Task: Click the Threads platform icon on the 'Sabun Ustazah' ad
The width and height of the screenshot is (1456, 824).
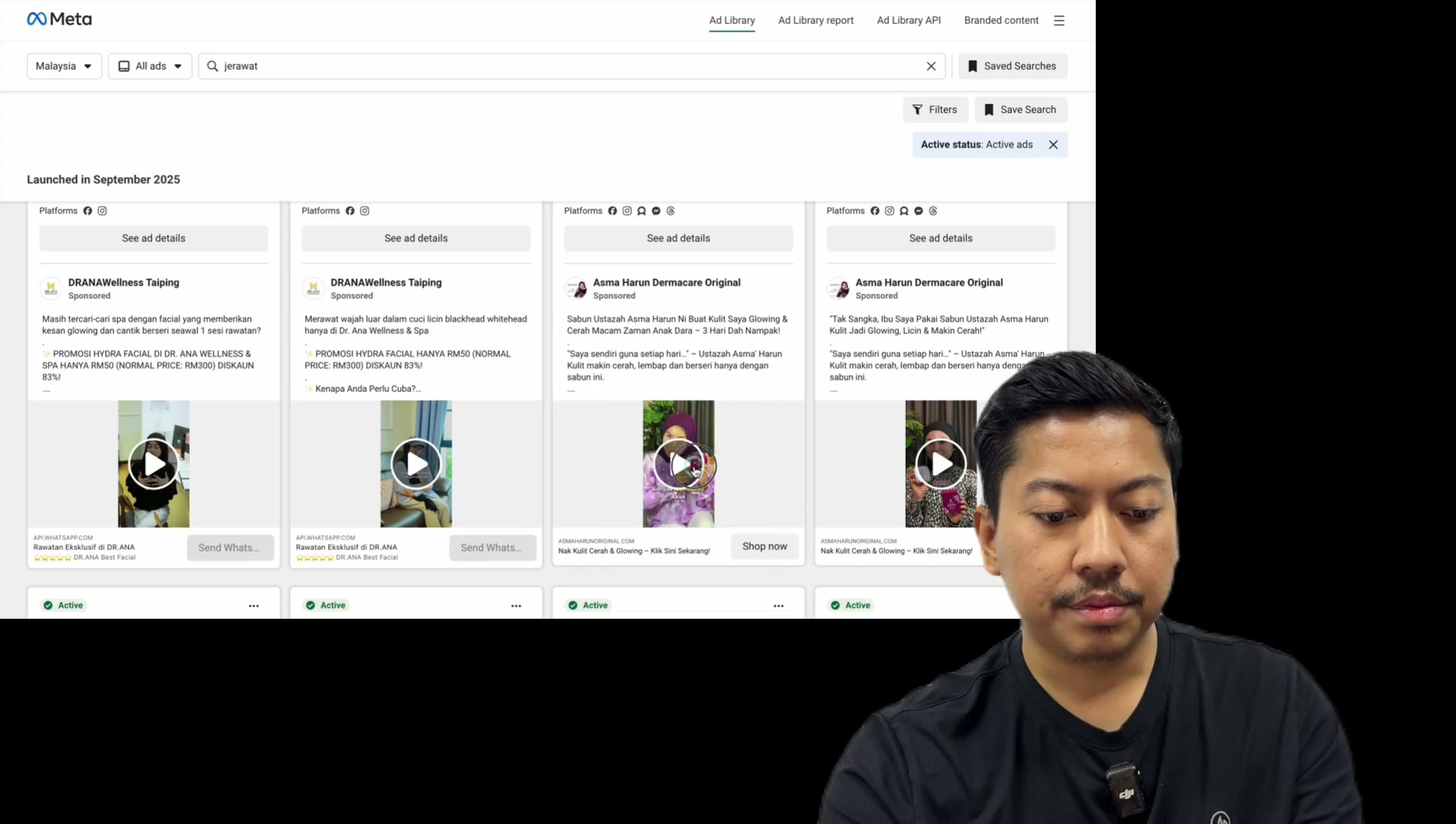Action: [x=671, y=211]
